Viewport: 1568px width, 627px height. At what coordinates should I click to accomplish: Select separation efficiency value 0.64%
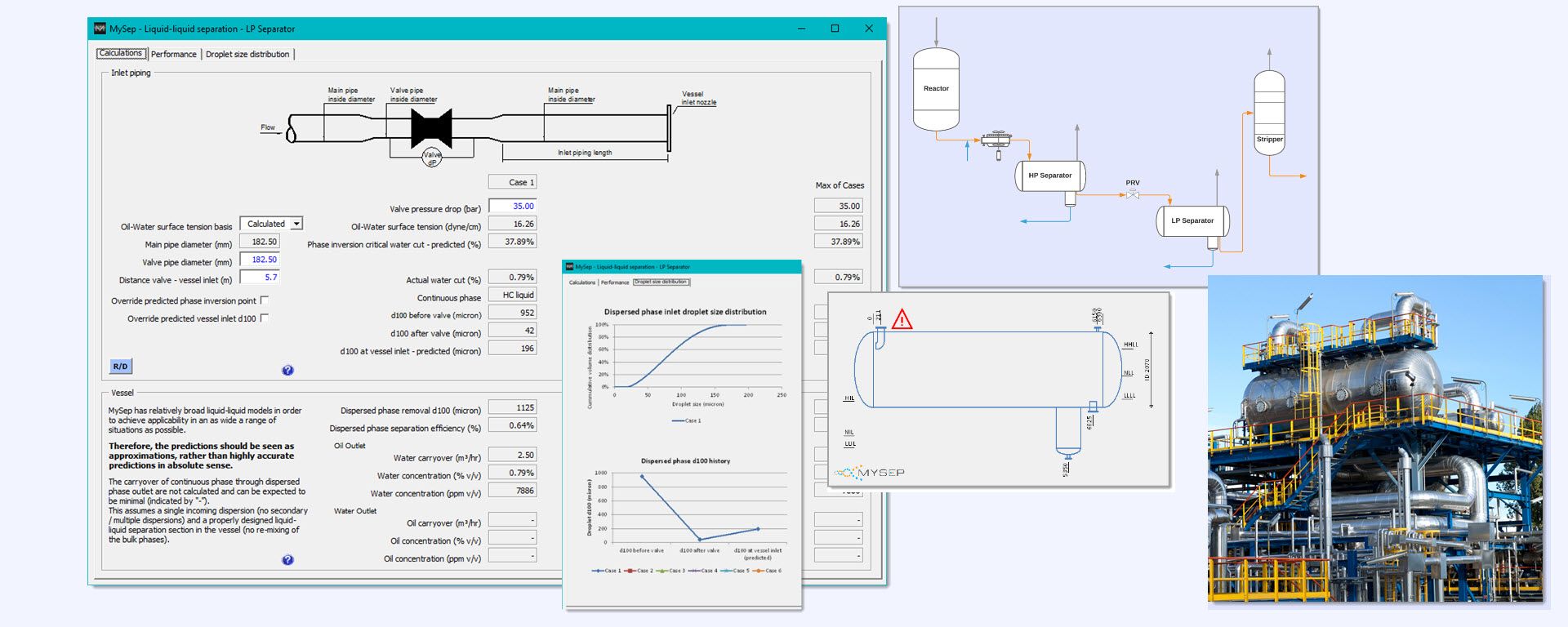(x=512, y=425)
